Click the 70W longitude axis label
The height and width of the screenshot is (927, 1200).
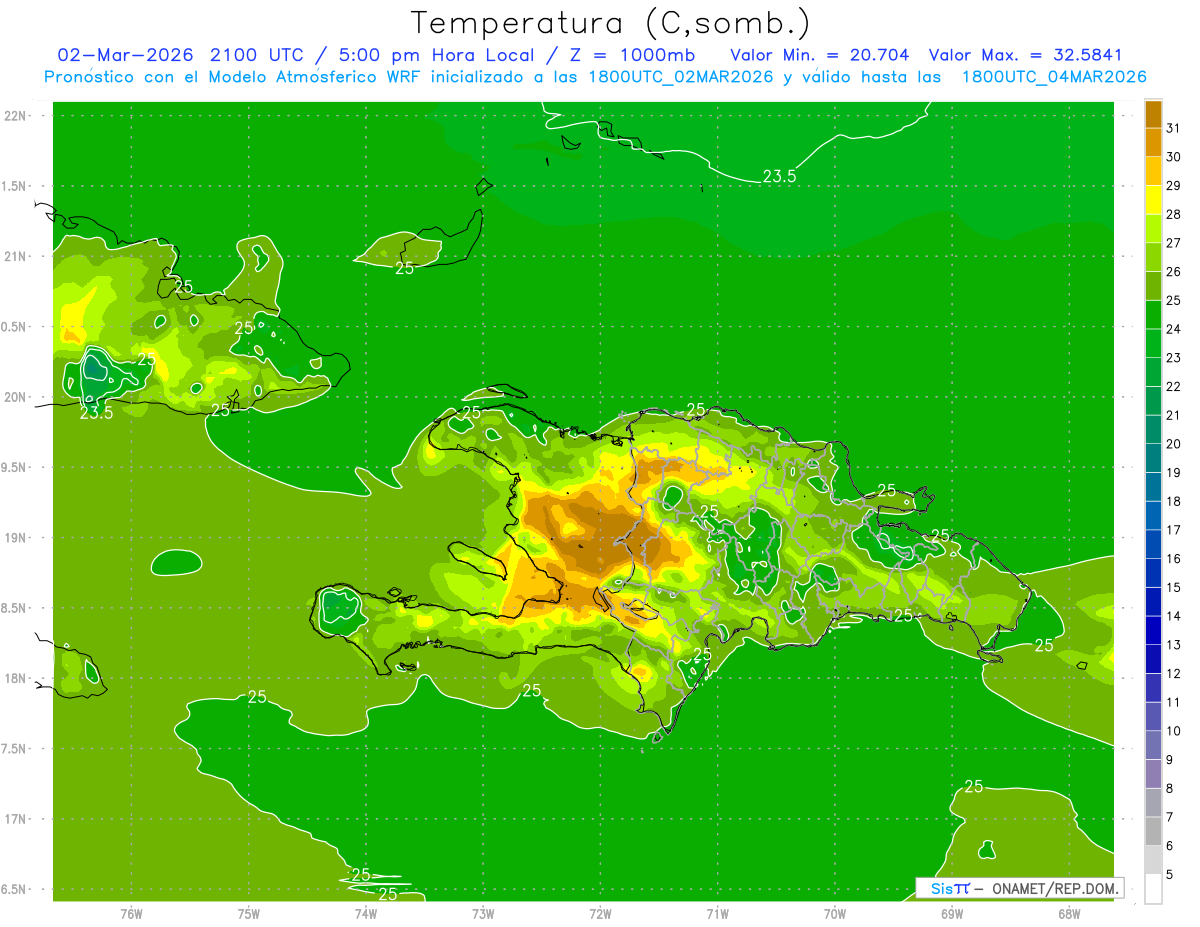pyautogui.click(x=835, y=914)
